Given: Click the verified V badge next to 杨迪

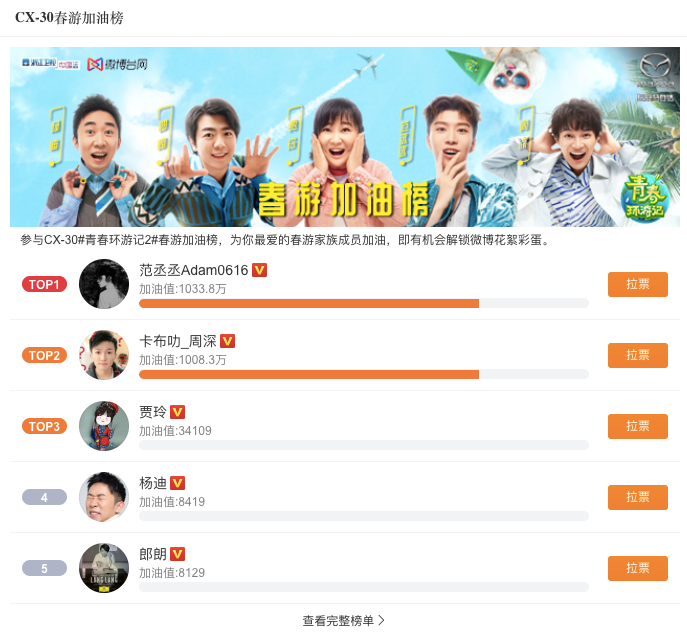Looking at the screenshot, I should tap(177, 483).
